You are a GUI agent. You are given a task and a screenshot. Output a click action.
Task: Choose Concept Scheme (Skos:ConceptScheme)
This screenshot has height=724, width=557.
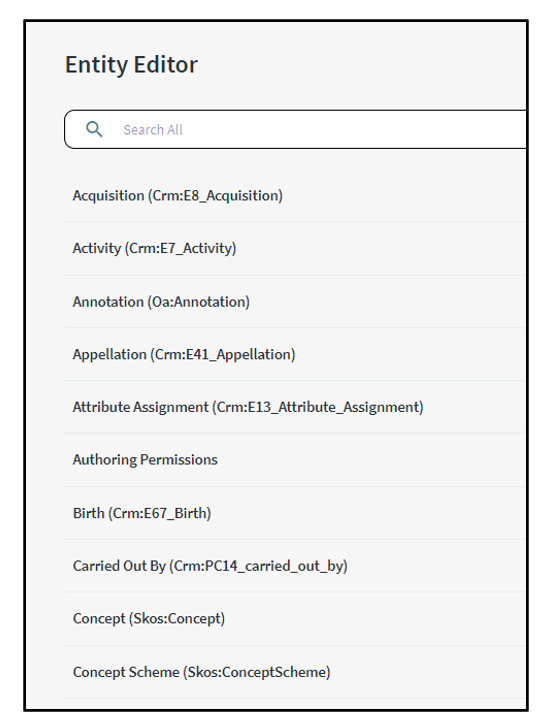coord(296,672)
